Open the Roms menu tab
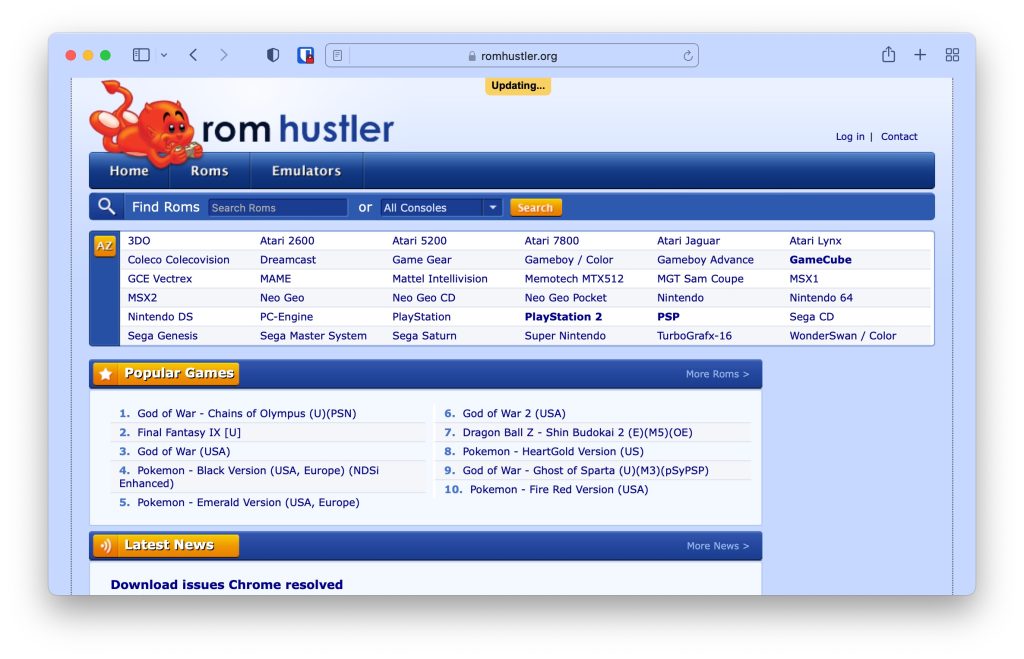The width and height of the screenshot is (1024, 659). tap(210, 170)
